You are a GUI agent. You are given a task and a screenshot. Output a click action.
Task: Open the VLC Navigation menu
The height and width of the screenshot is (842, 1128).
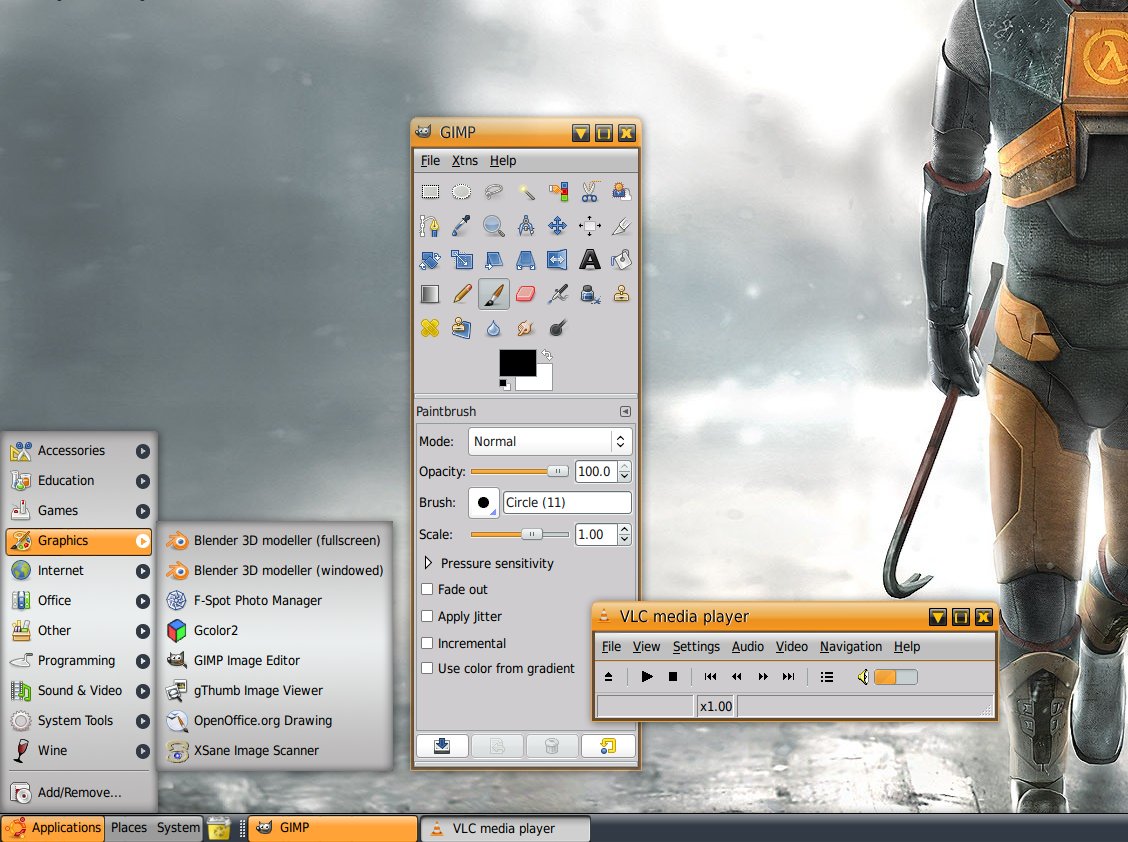851,647
